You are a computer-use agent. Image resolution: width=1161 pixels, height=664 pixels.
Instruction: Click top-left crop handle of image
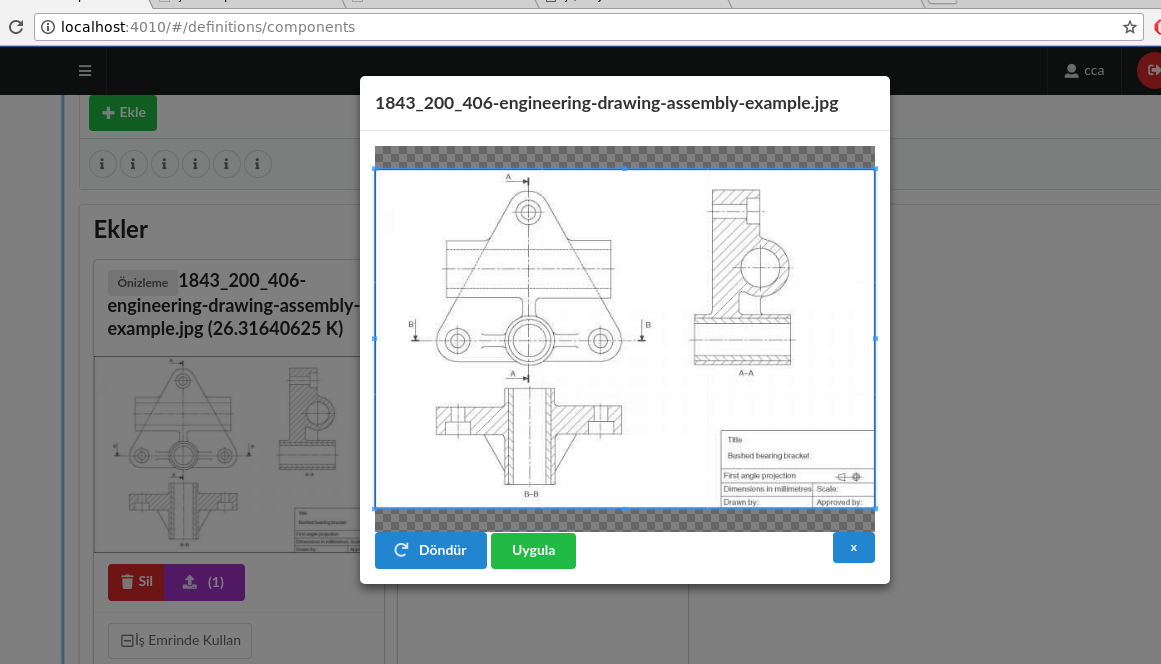(x=375, y=170)
